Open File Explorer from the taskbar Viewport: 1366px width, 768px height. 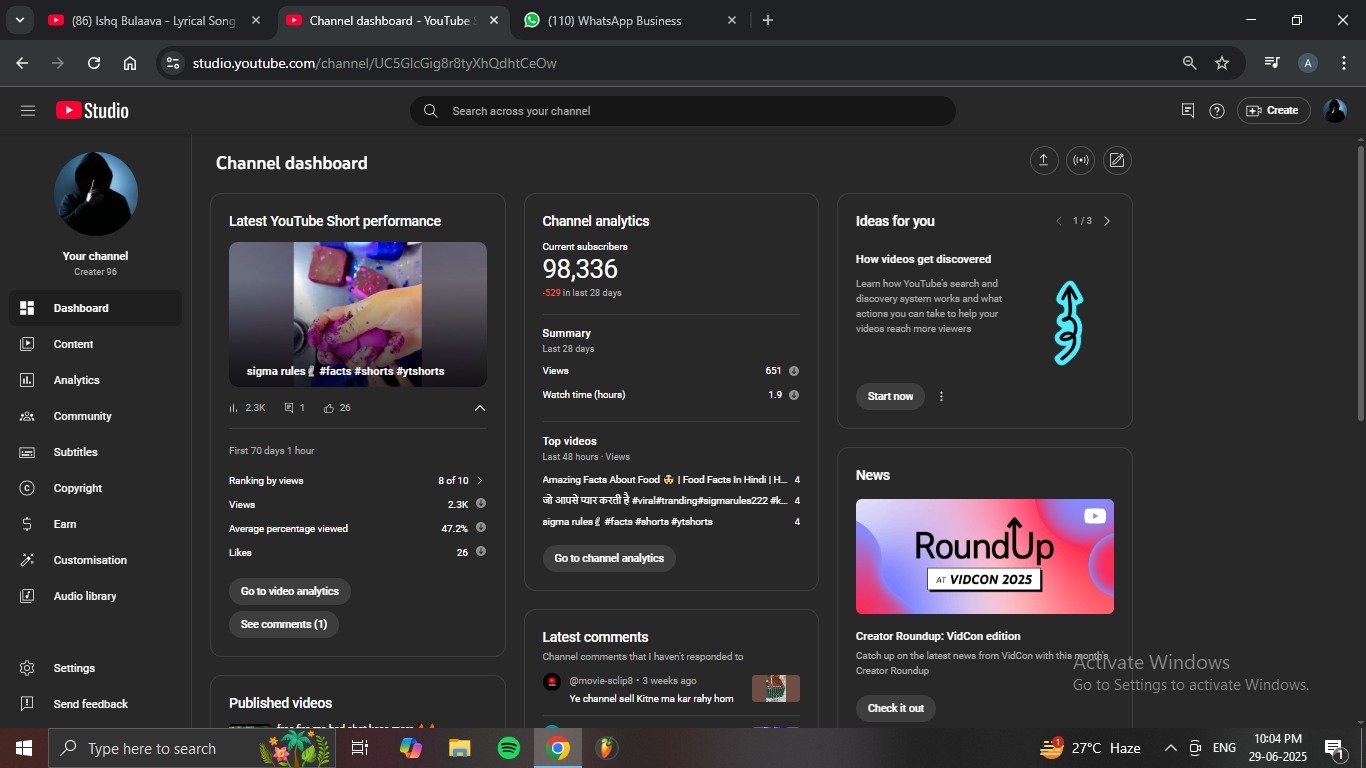459,748
